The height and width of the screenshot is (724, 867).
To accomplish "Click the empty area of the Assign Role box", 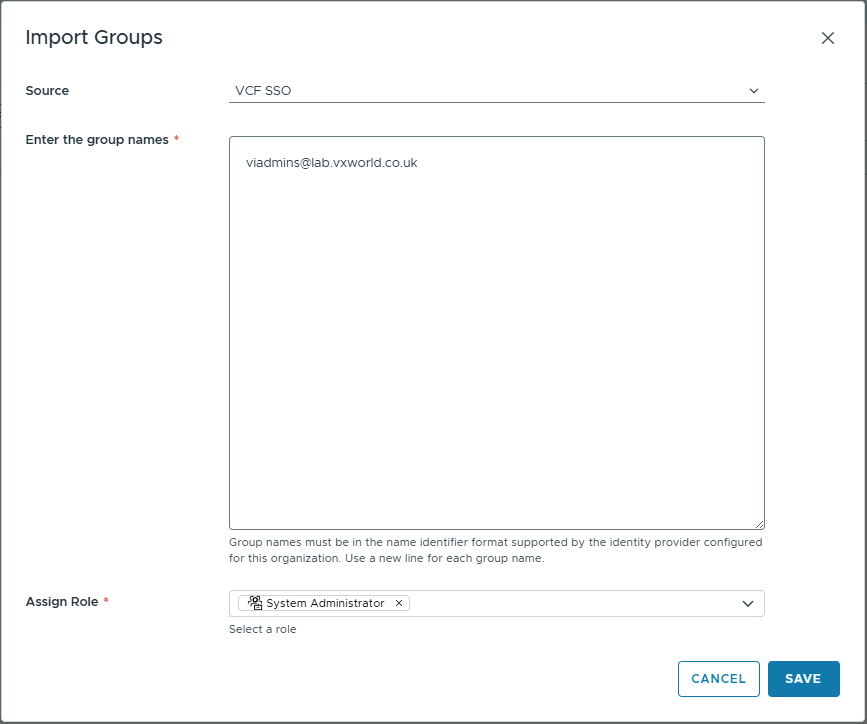I will point(570,603).
